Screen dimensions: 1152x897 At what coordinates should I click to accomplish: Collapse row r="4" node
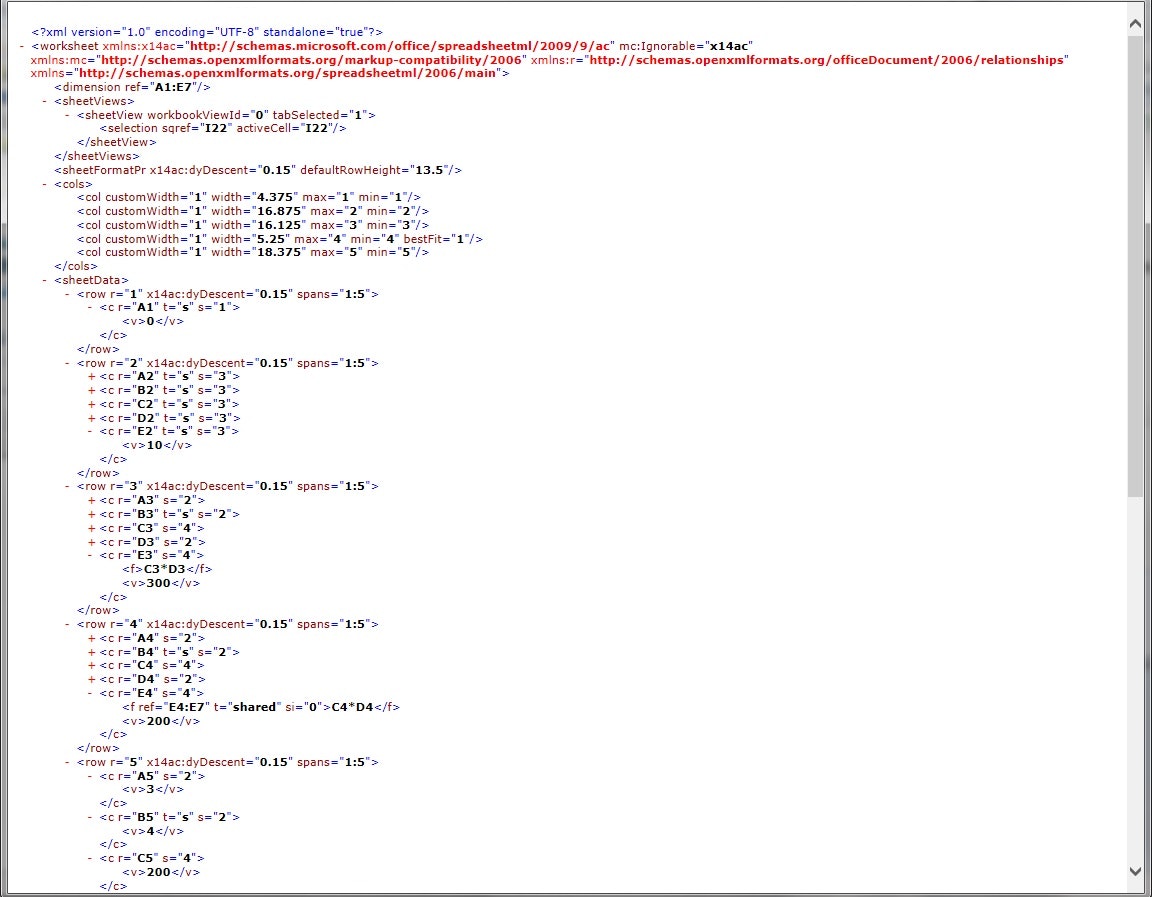pyautogui.click(x=68, y=624)
